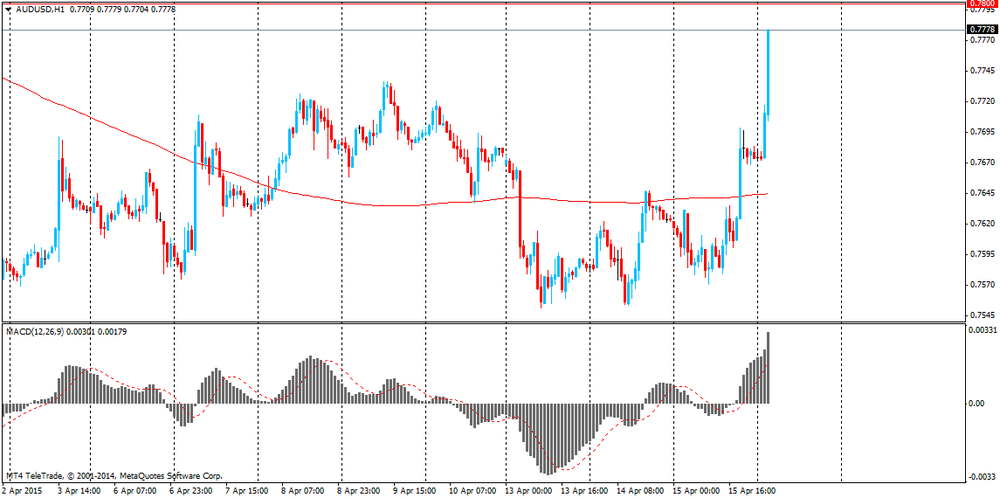Click the small triangle icon beside AUDUSD,H1

8,9
